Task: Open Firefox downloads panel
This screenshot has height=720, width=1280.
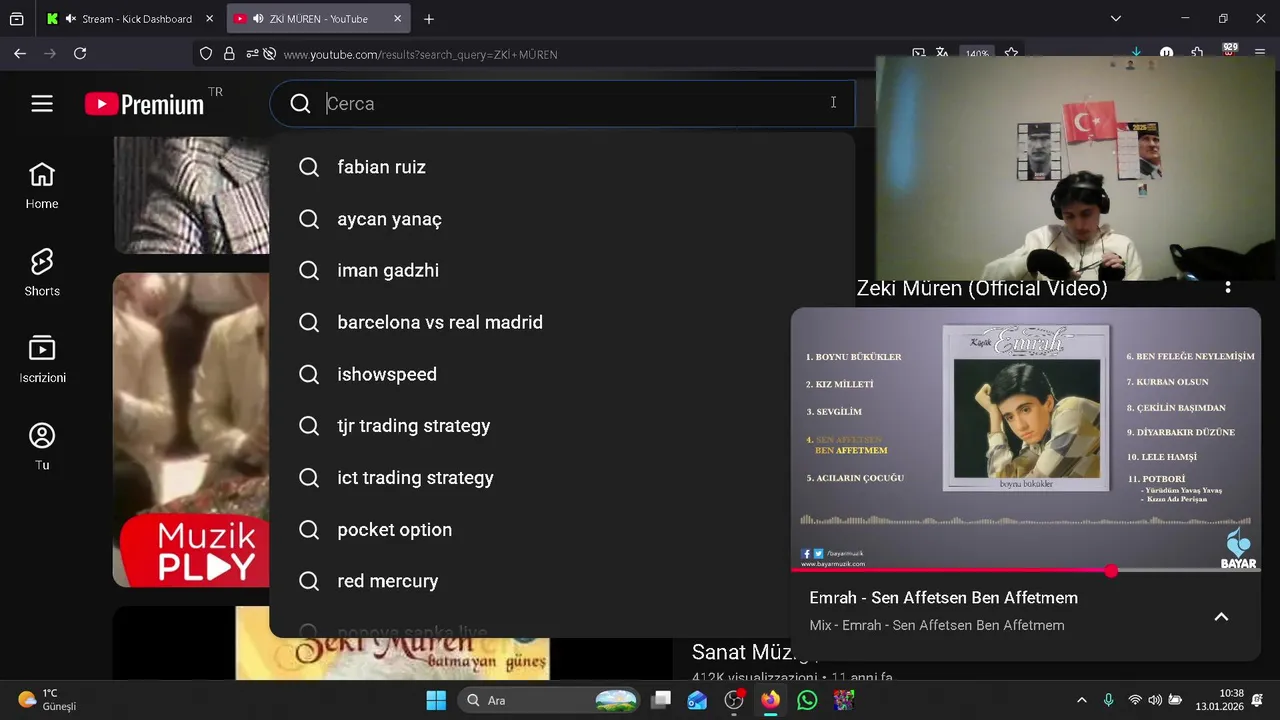Action: coord(1136,54)
